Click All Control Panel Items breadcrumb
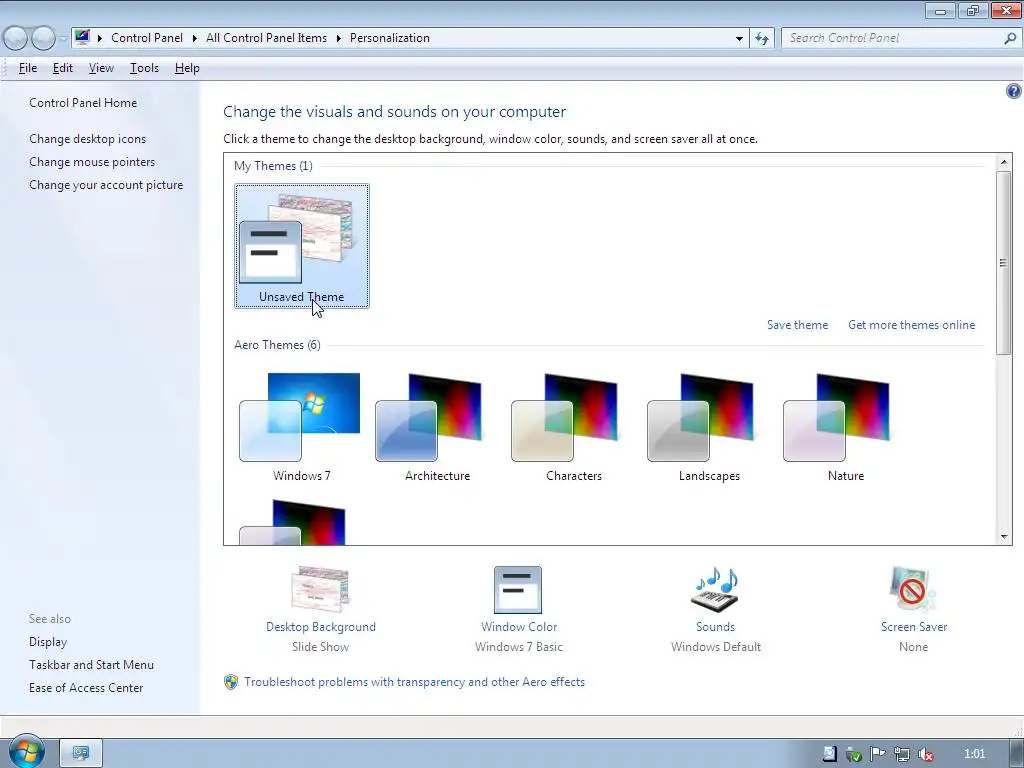Screen dimensions: 1024x768 point(266,38)
